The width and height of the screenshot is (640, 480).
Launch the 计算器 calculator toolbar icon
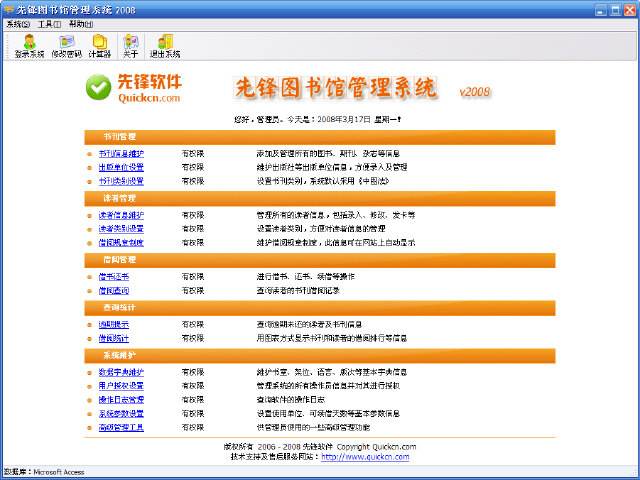click(x=100, y=46)
